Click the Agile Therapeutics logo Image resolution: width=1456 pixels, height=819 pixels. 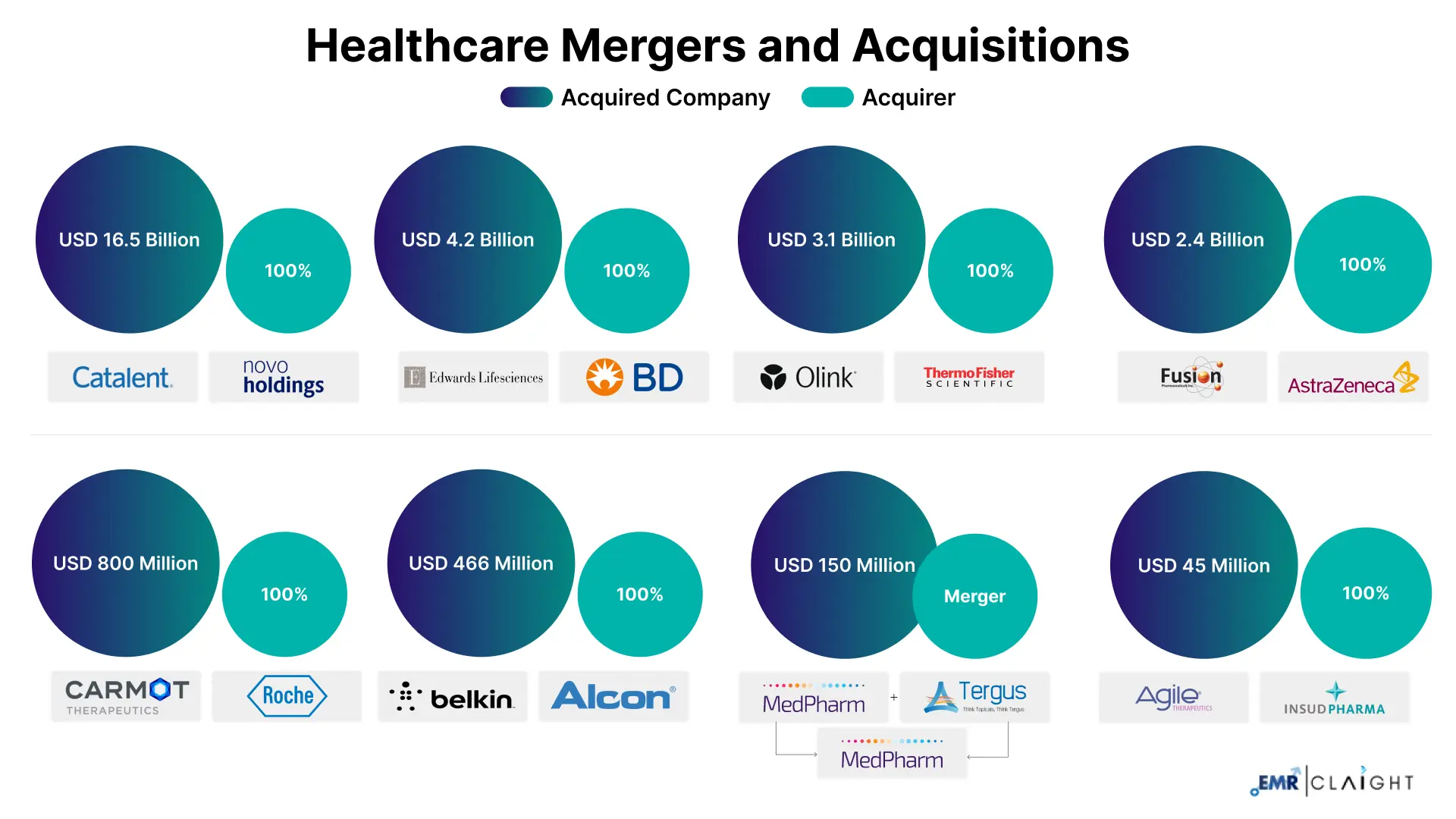(x=1173, y=696)
